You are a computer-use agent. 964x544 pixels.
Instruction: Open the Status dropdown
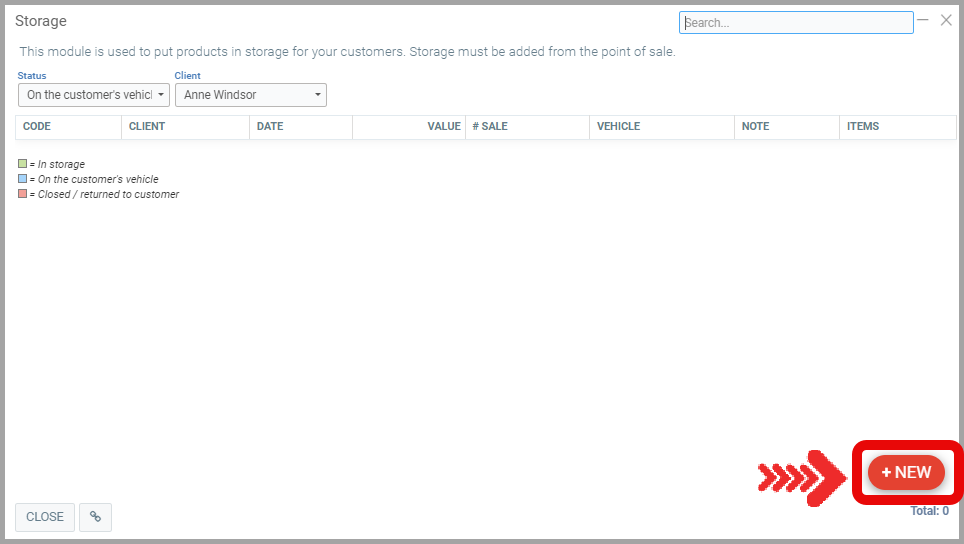coord(94,95)
